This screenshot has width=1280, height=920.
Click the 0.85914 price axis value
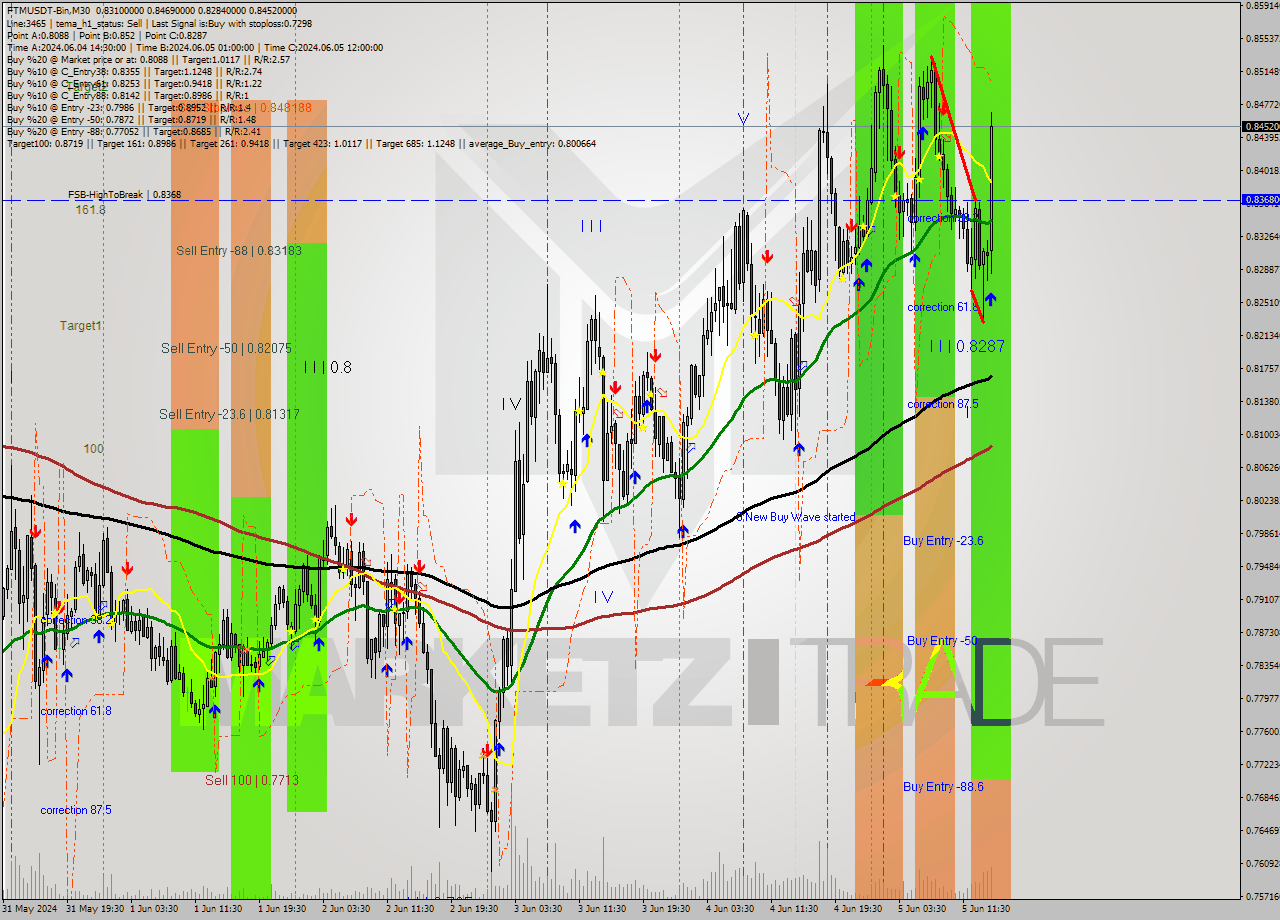1262,5
